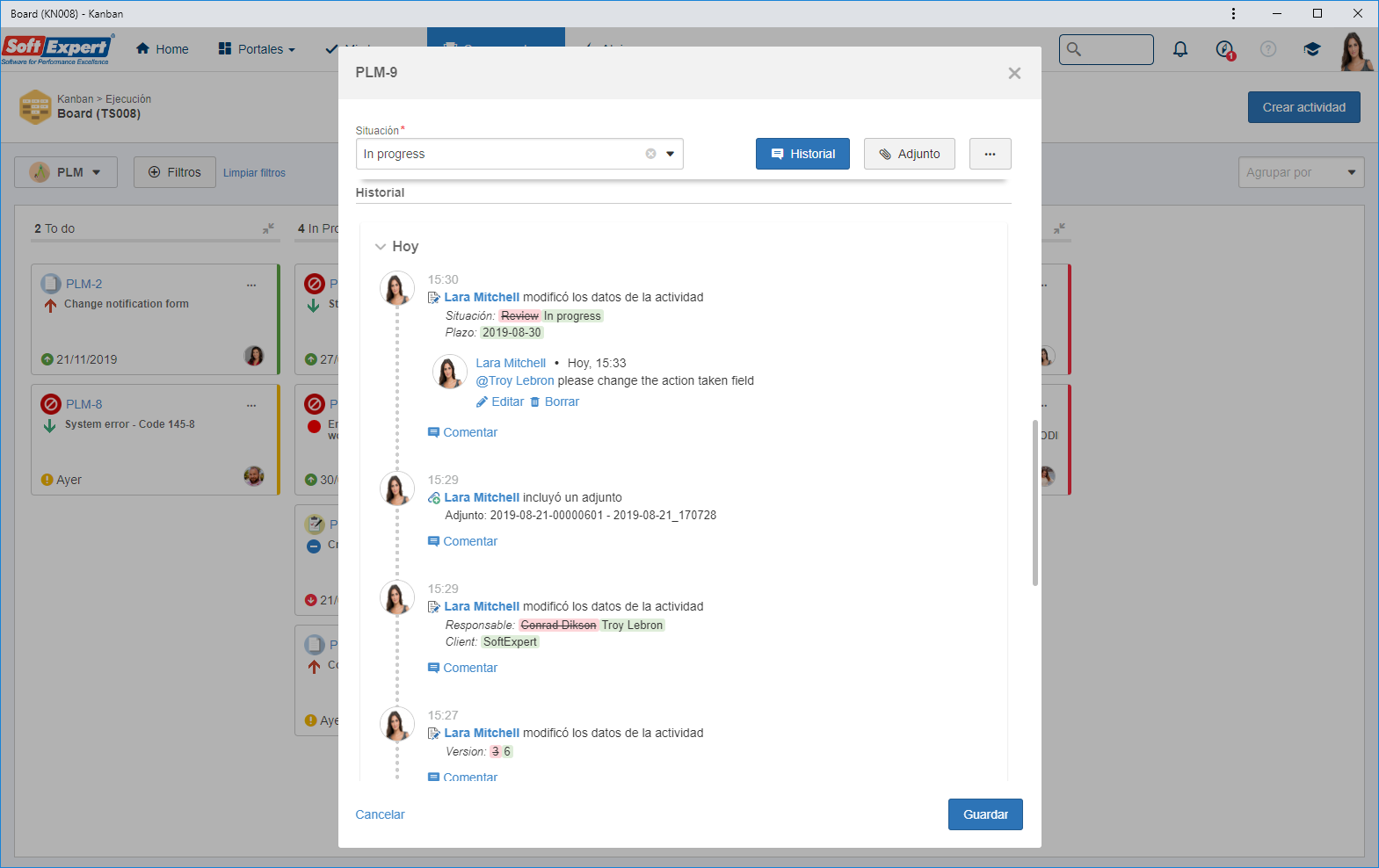The image size is (1379, 868).
Task: Collapse the To do column
Action: click(x=269, y=228)
